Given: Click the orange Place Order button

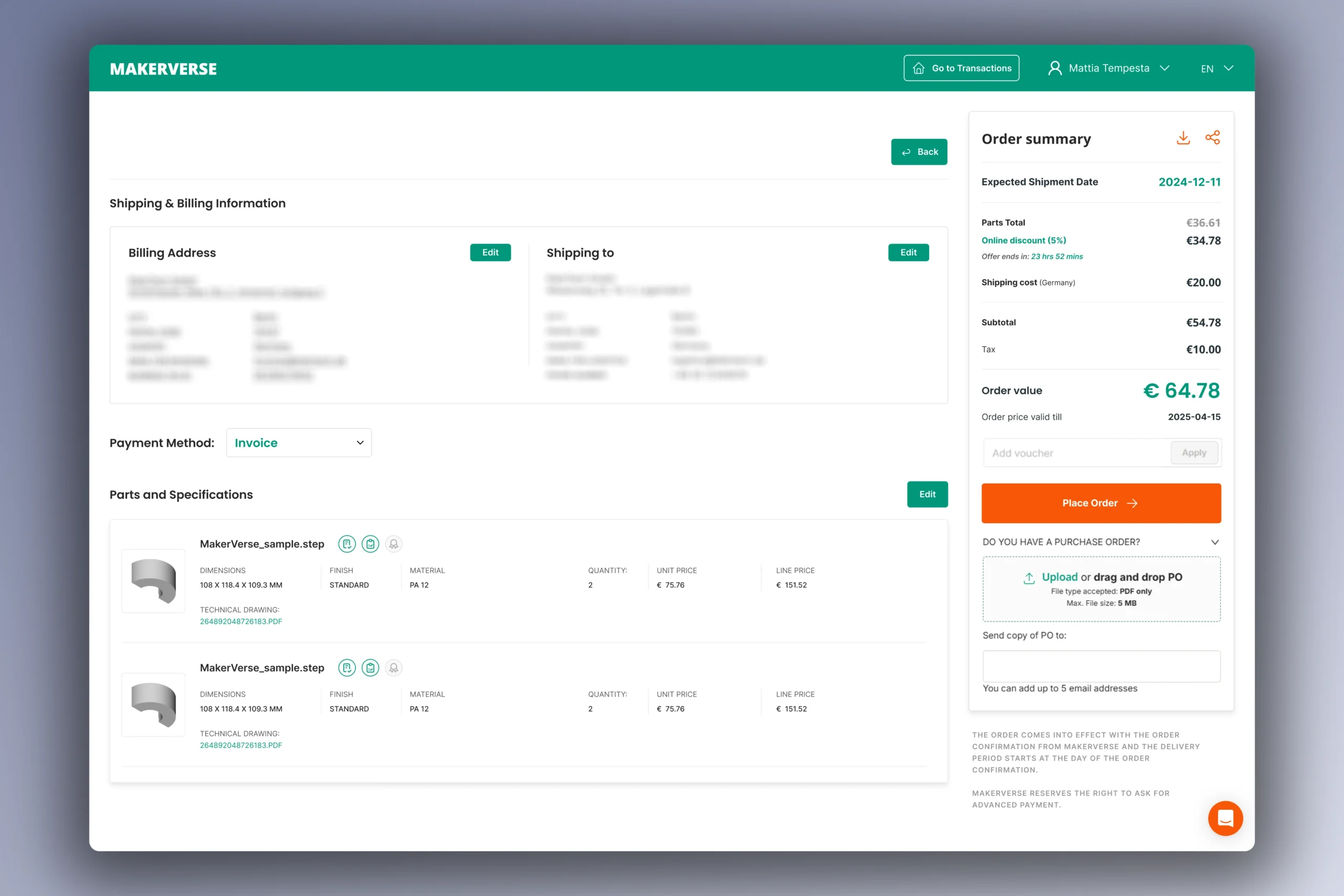Looking at the screenshot, I should point(1100,503).
